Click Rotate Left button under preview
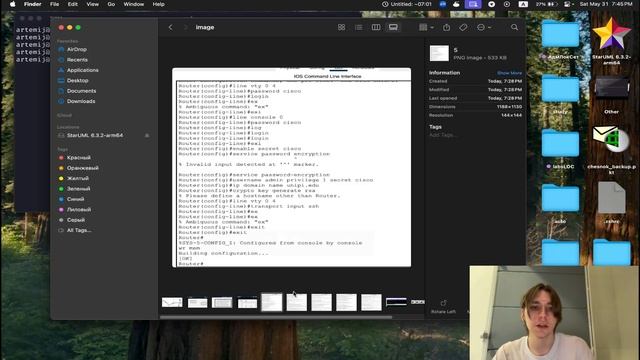This screenshot has width=640, height=360. 443,307
